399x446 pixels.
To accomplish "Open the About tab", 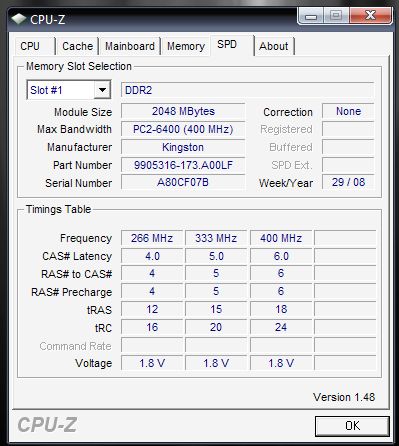I will pyautogui.click(x=274, y=46).
